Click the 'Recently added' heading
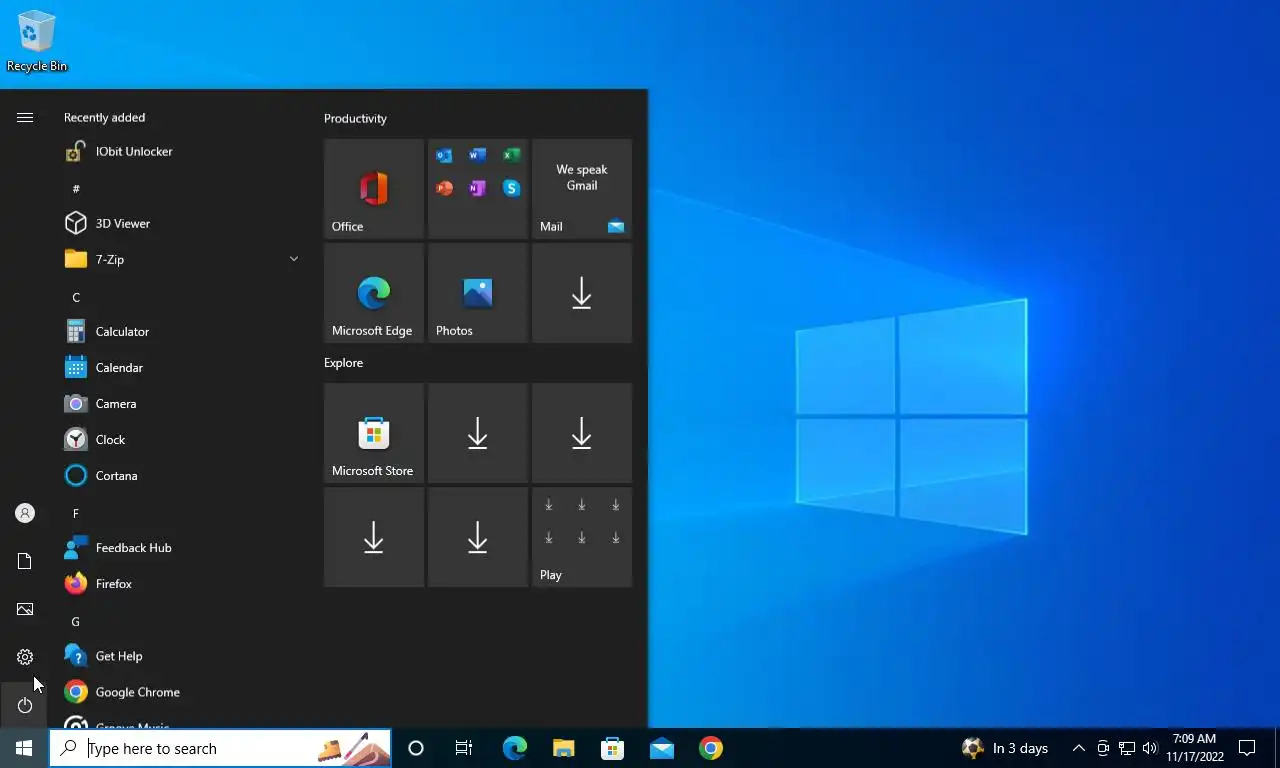This screenshot has height=768, width=1280. (x=104, y=117)
